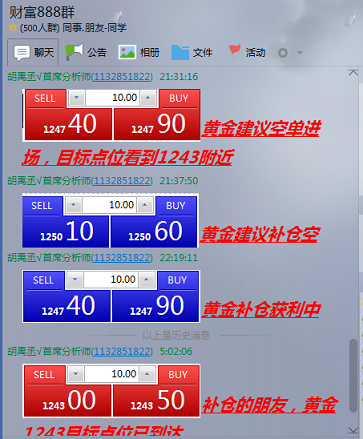This screenshot has height=439, width=363.
Task: Click the 1243 00 SELL quote image
Action: 68,400
